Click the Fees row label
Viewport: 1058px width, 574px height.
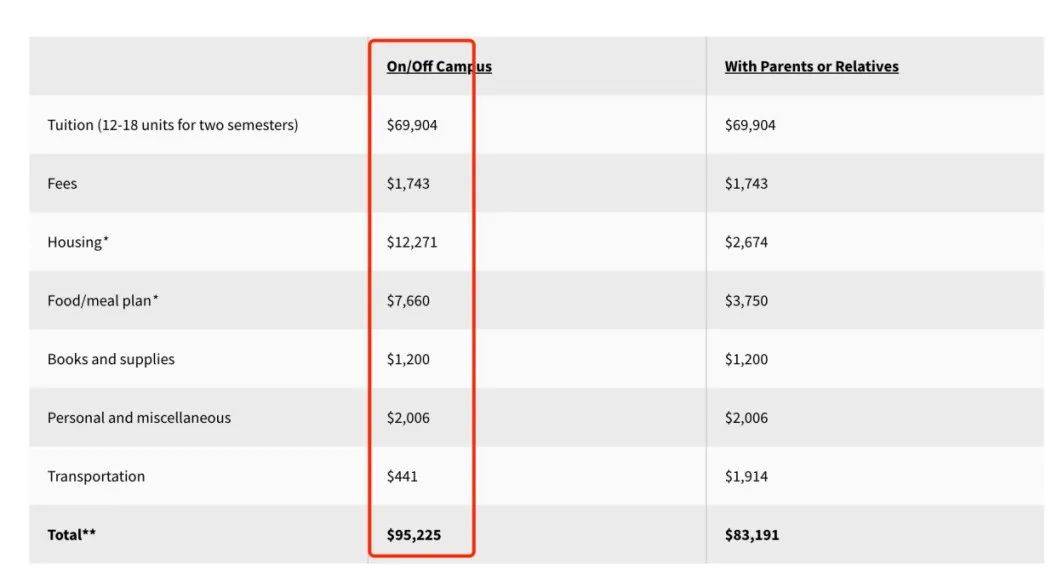62,184
